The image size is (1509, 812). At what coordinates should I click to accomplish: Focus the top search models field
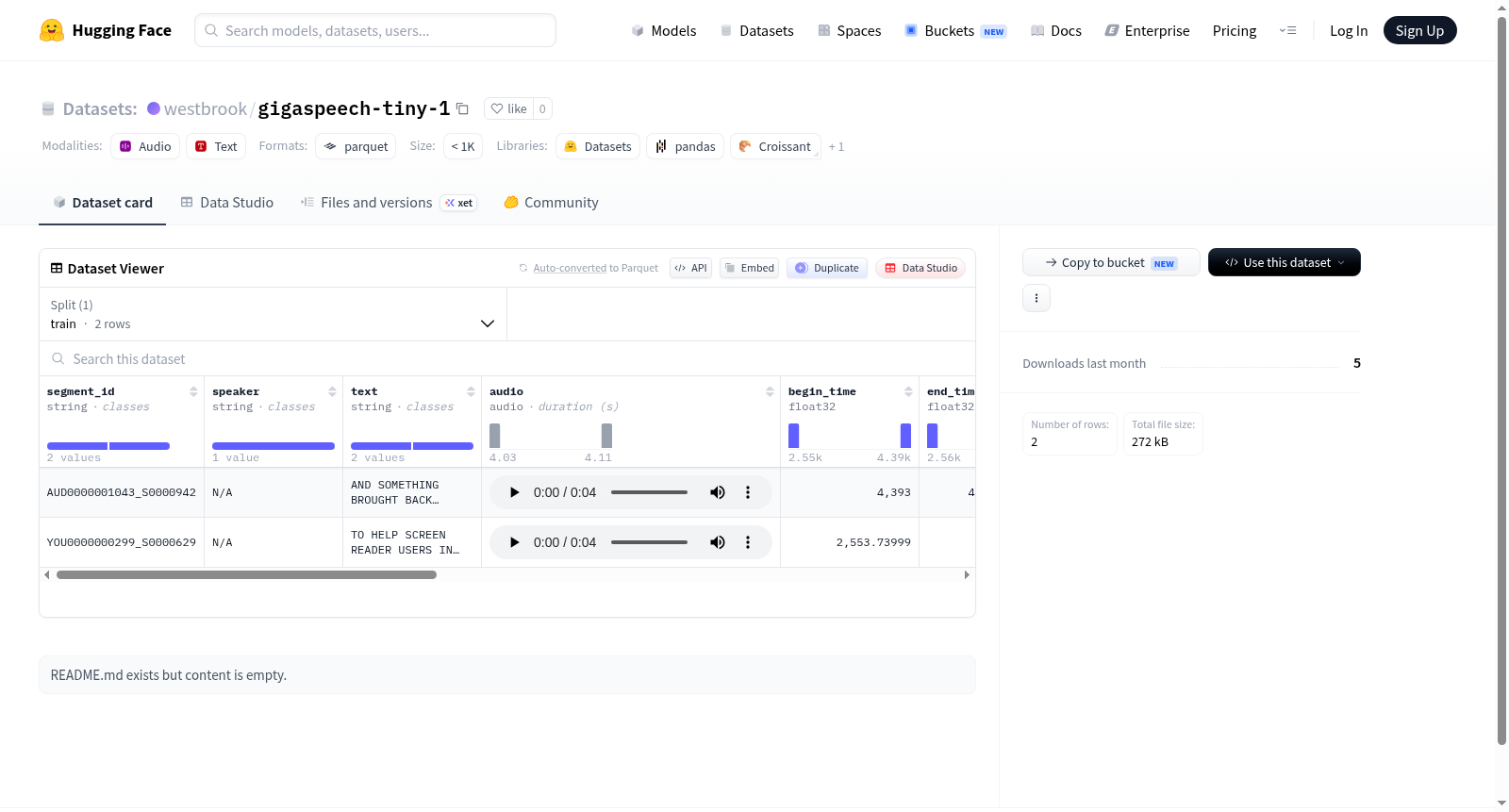[x=375, y=30]
